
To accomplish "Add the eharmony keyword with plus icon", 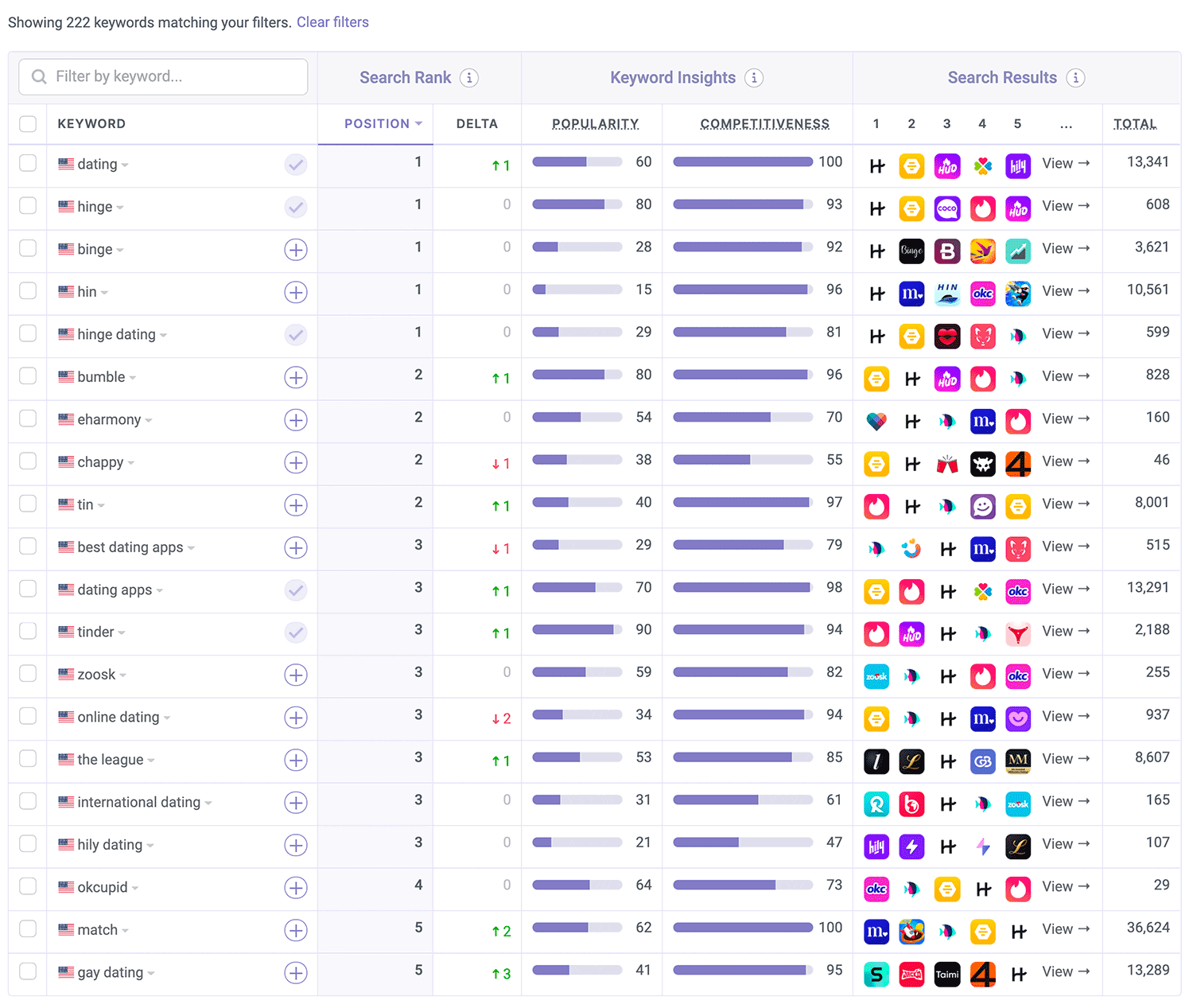I will [296, 420].
